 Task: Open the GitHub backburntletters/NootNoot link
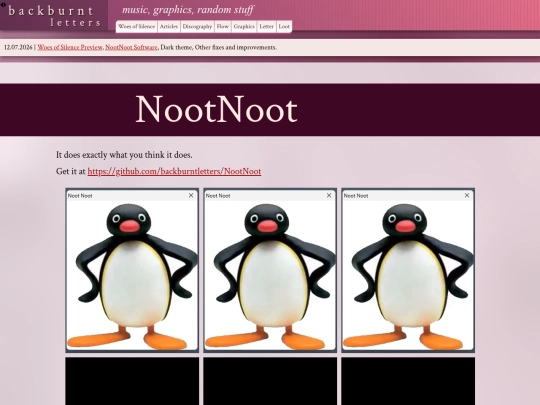(174, 171)
